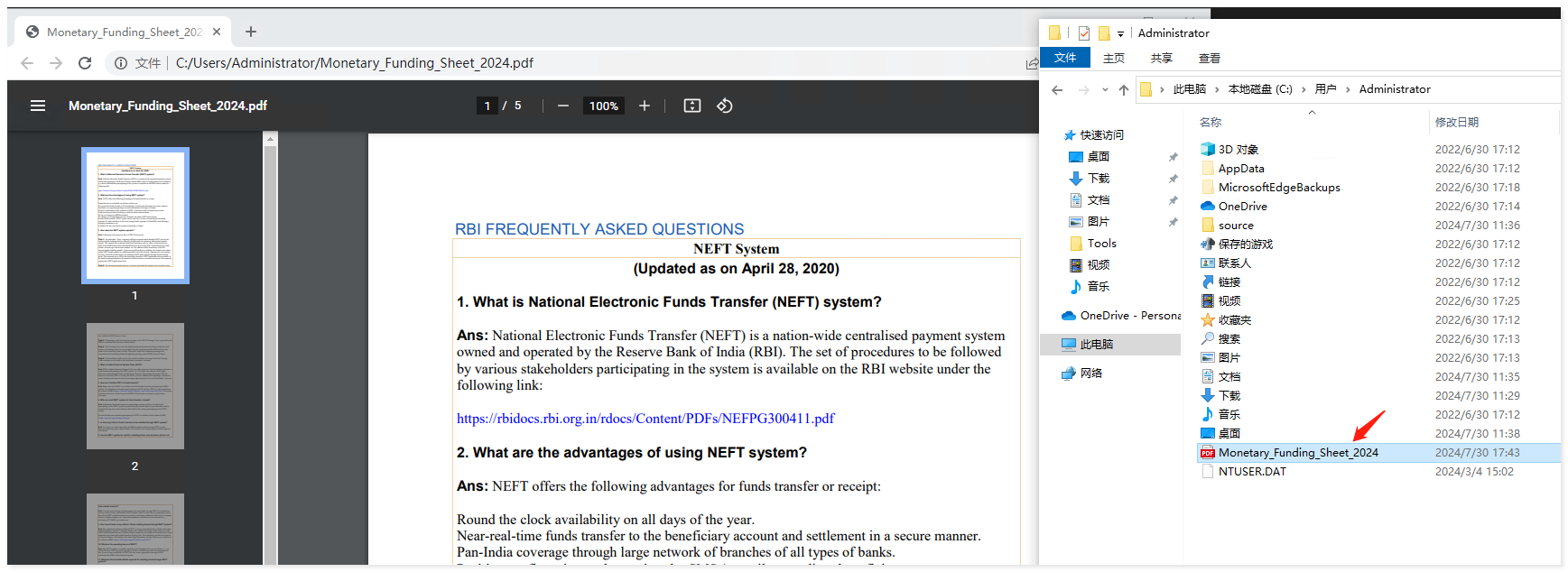Rotate the PDF counterclockwise

pyautogui.click(x=725, y=106)
